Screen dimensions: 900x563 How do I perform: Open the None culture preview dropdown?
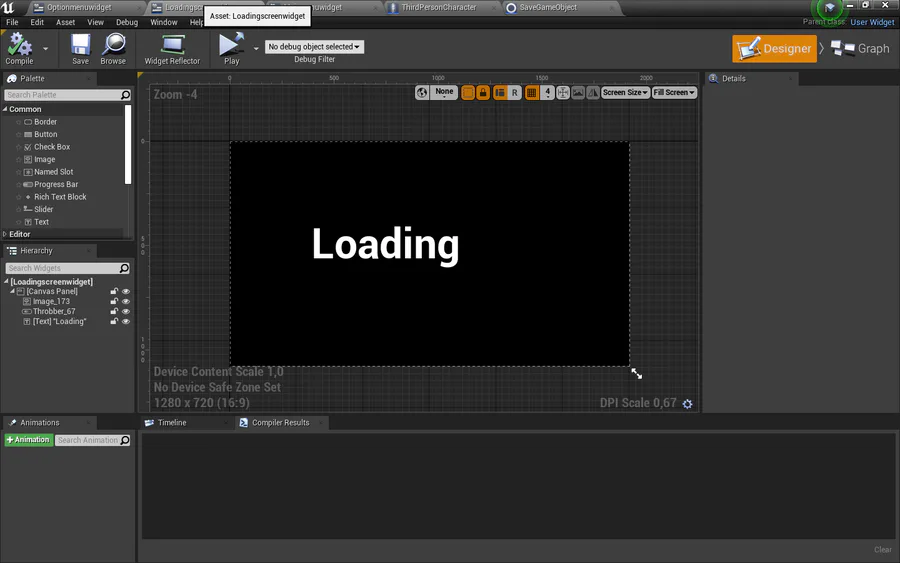tap(444, 92)
